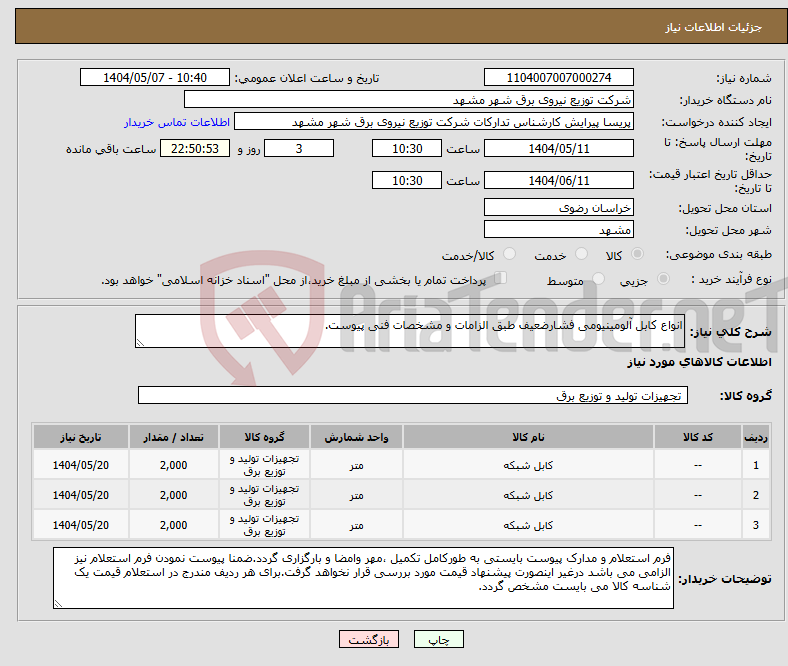Click inside the توضیحات خریدار text box

point(366,578)
